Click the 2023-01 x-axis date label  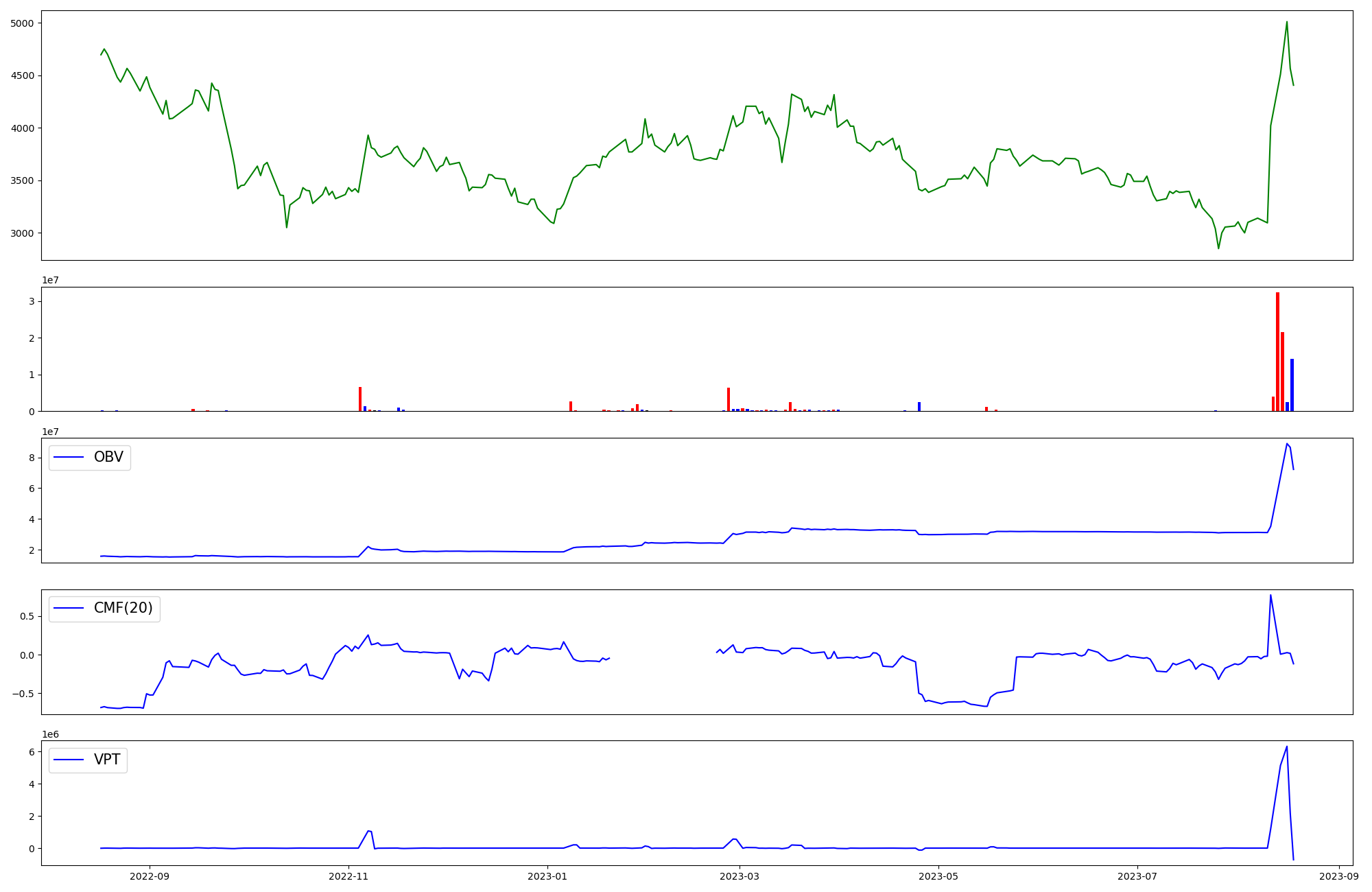(547, 876)
